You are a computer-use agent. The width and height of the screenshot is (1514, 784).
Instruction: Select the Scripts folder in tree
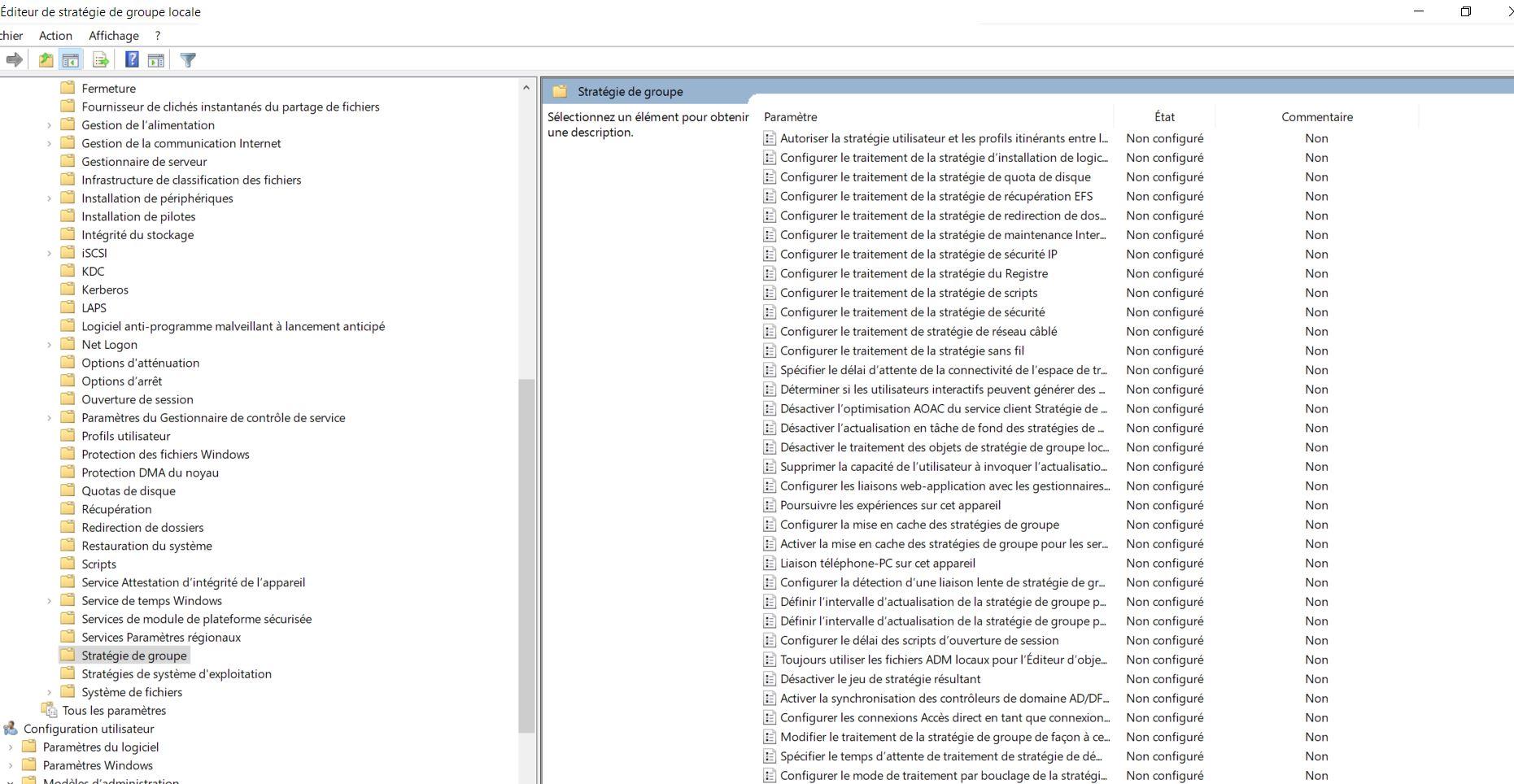[98, 564]
